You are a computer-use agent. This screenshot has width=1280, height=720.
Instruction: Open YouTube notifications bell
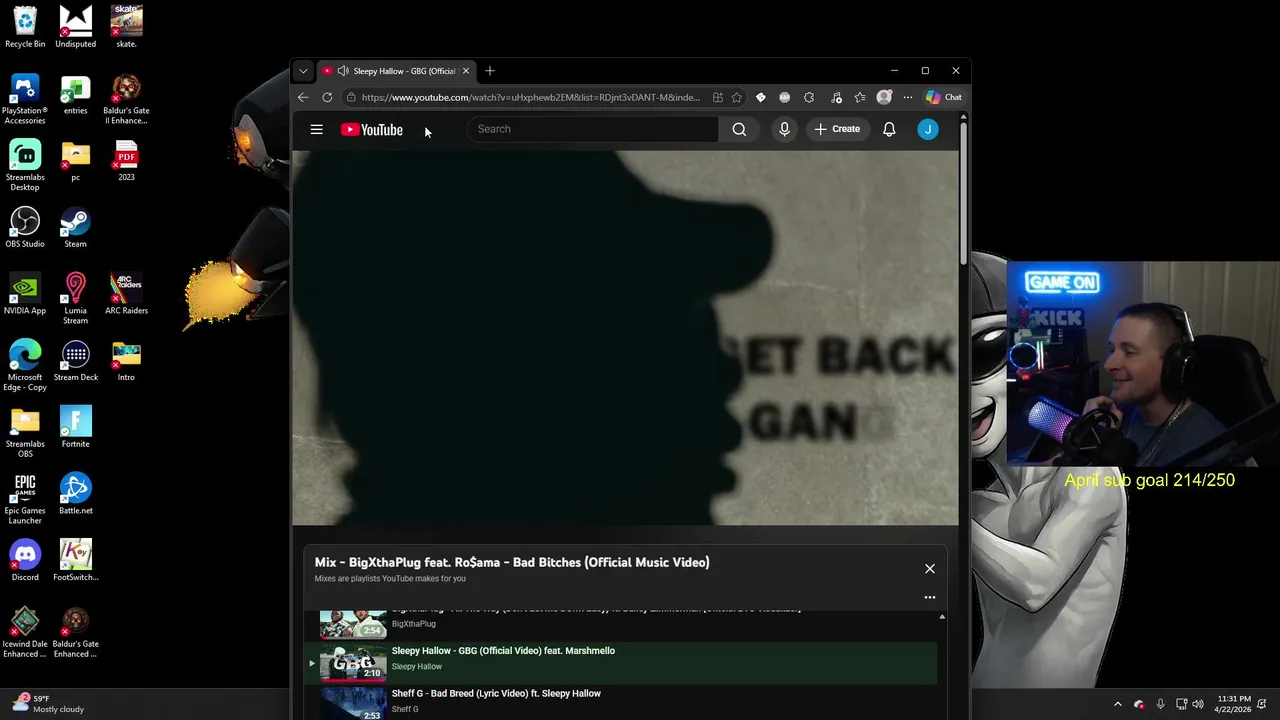point(889,129)
